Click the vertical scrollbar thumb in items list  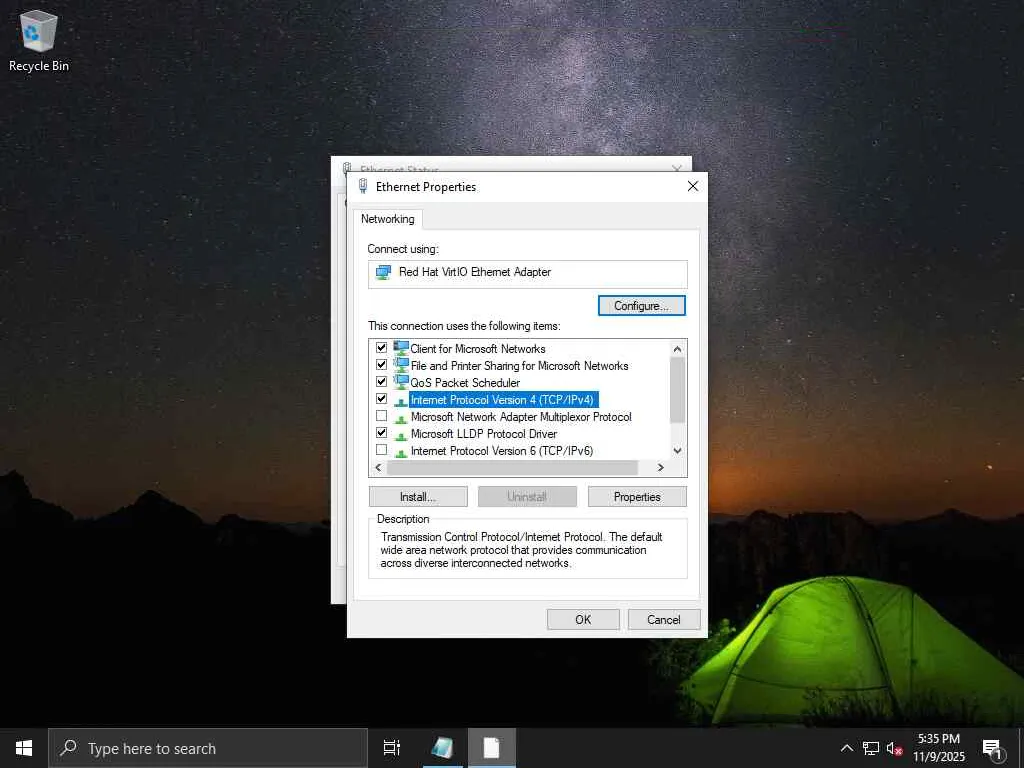677,390
